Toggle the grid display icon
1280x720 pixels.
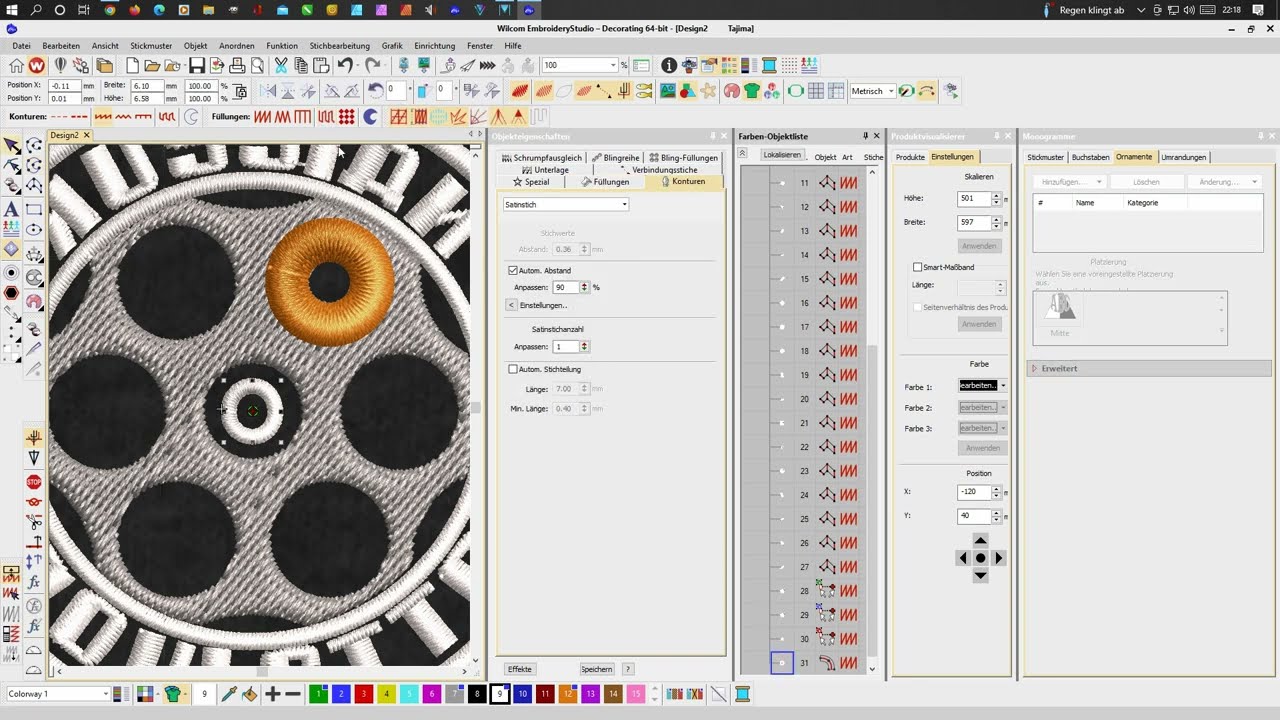point(815,91)
